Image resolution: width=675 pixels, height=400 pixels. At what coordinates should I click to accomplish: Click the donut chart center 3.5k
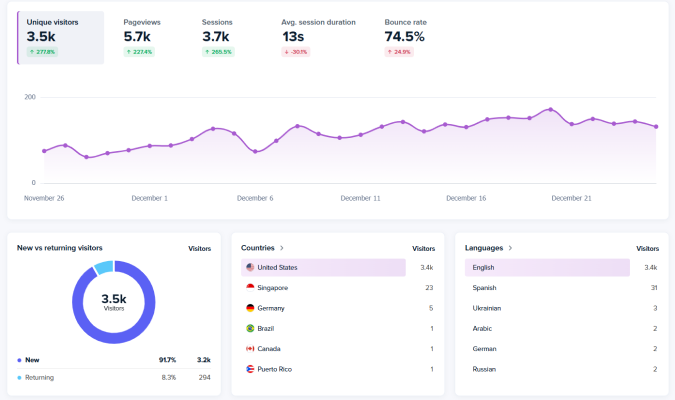click(x=114, y=301)
